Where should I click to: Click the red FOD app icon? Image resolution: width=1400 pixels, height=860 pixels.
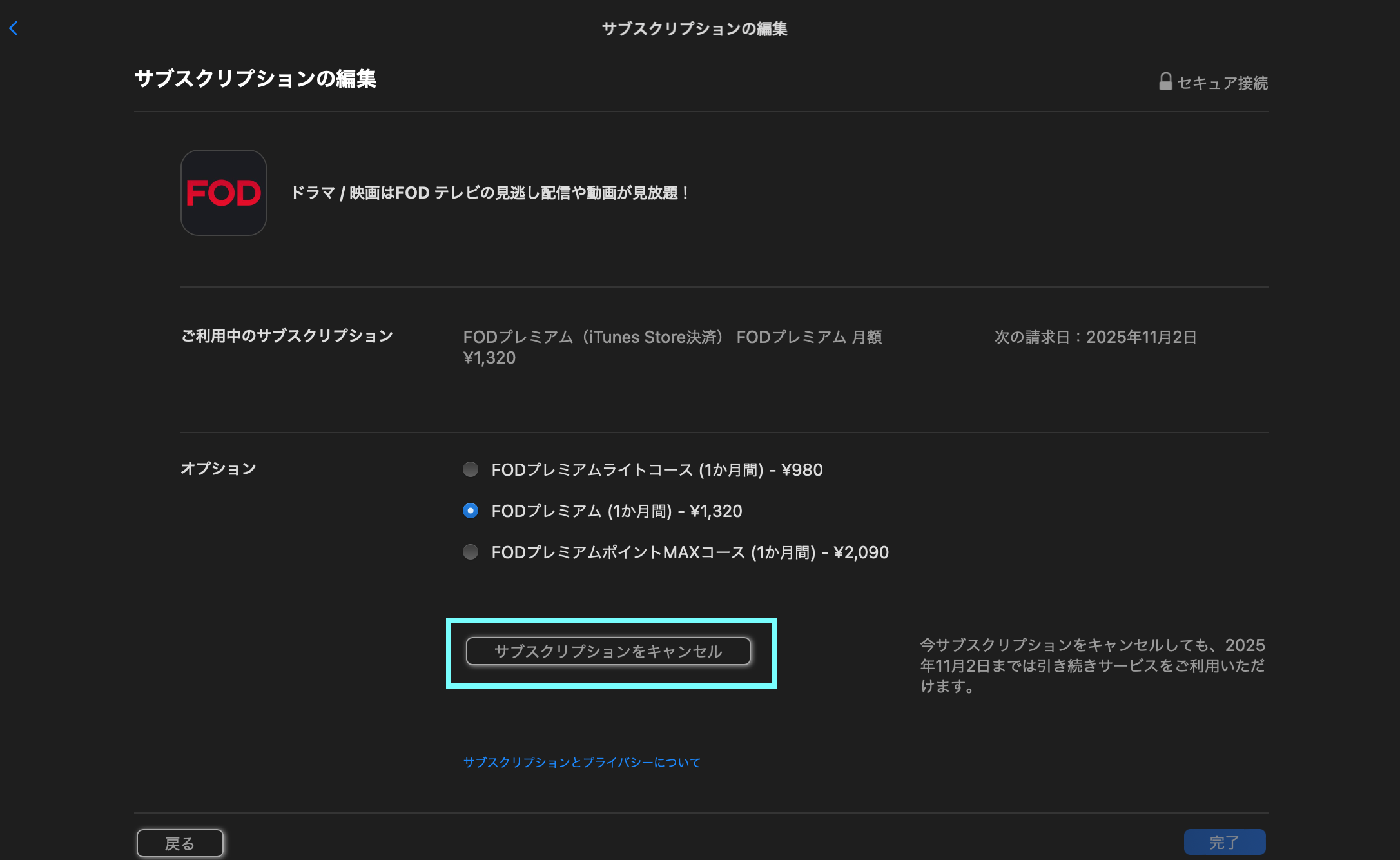pyautogui.click(x=223, y=193)
